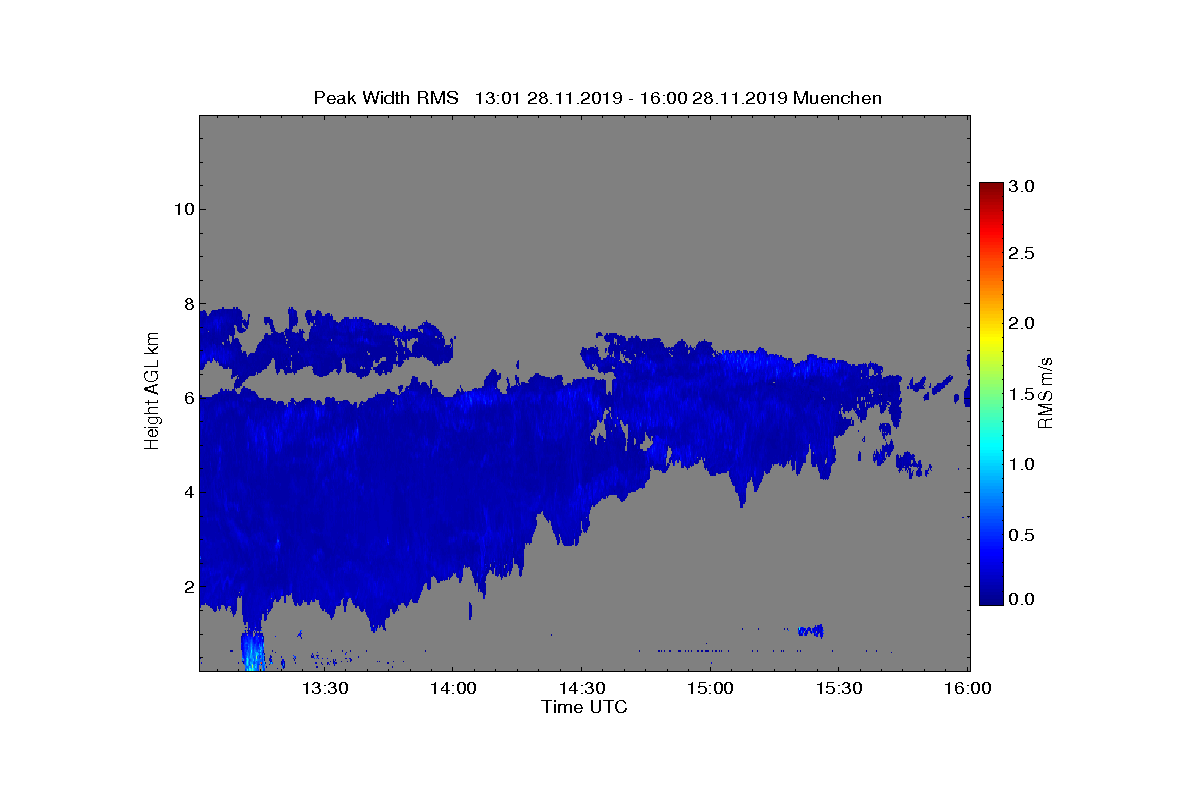Click the colorbar value "1.5"

pos(1022,394)
